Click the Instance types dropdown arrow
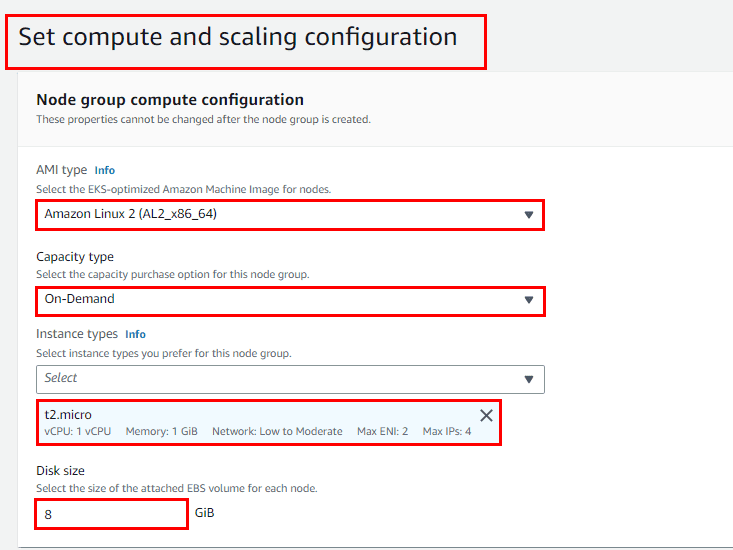The width and height of the screenshot is (733, 550). [528, 379]
